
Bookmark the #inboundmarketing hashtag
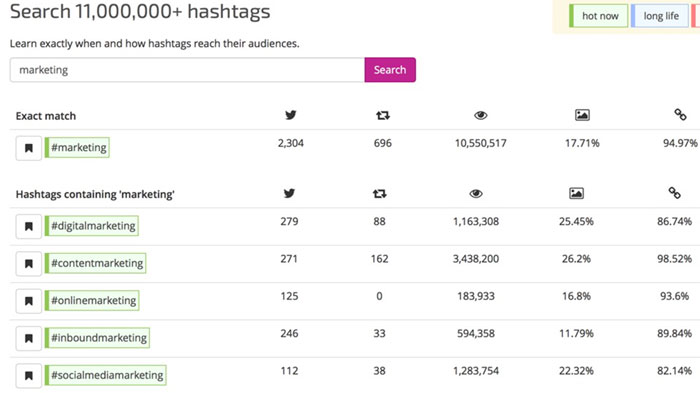coord(29,338)
